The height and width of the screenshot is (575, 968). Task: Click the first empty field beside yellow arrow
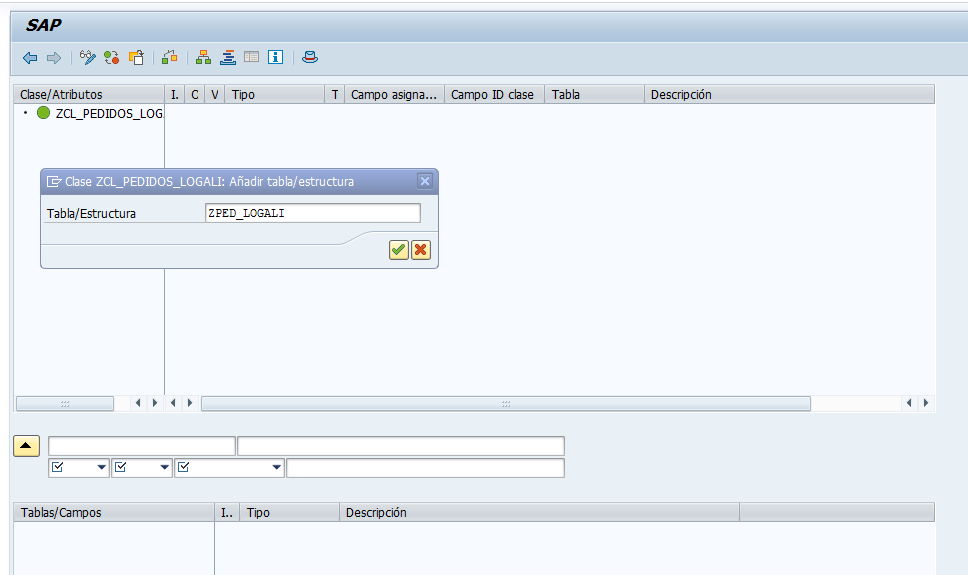pyautogui.click(x=142, y=446)
